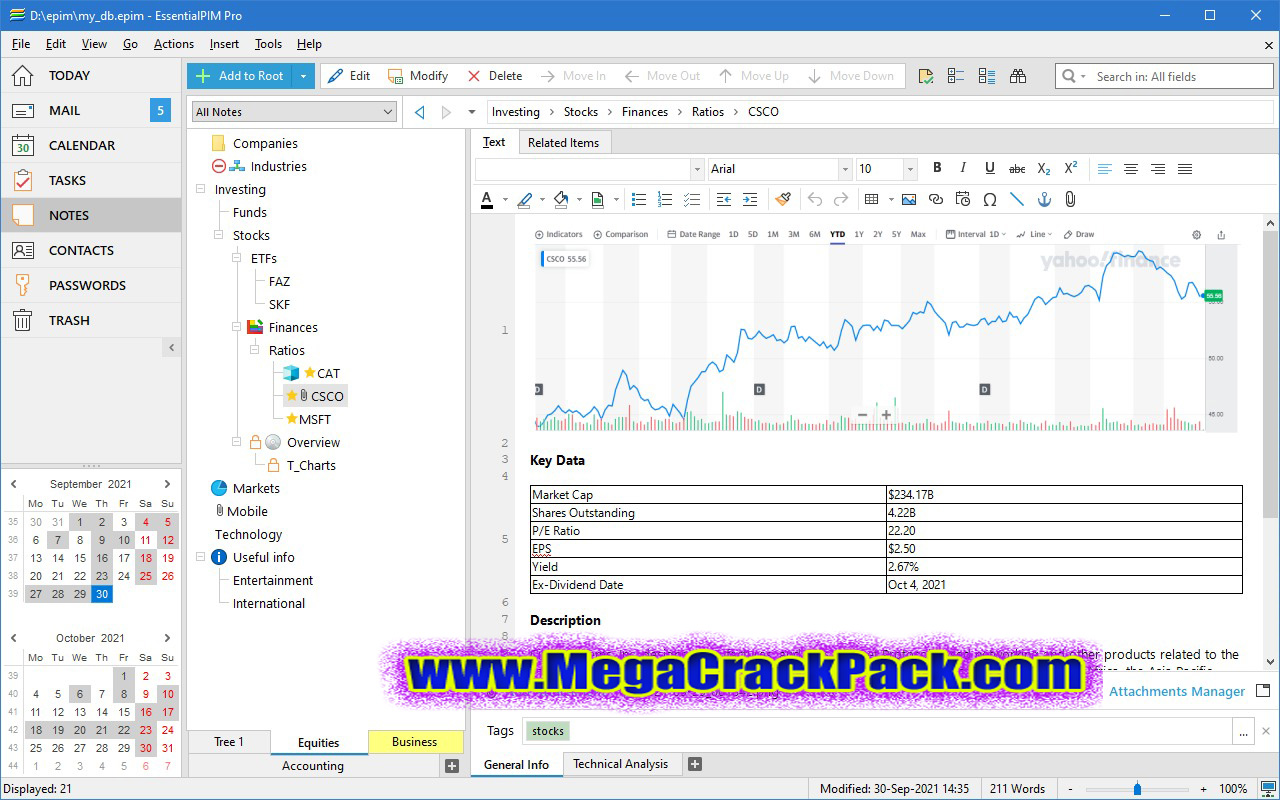Collapse the Useful info tree node
This screenshot has width=1280, height=800.
click(201, 557)
